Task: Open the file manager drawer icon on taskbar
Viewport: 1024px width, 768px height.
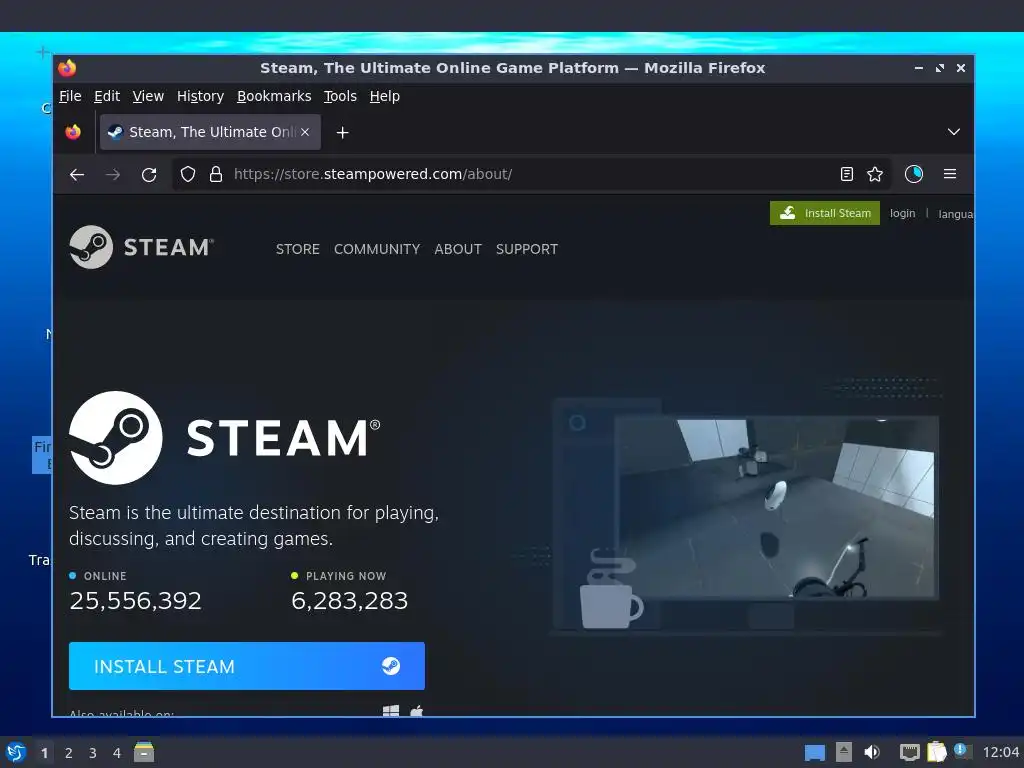Action: click(x=144, y=752)
